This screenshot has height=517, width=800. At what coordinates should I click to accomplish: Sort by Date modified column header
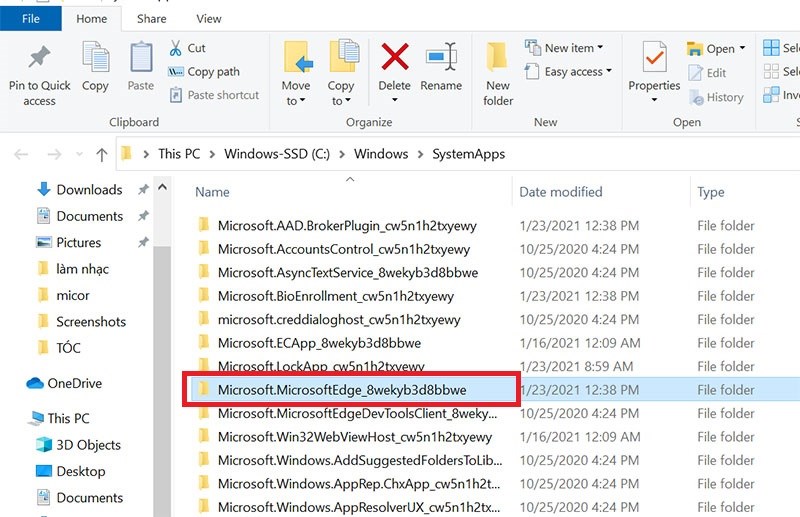pos(561,192)
